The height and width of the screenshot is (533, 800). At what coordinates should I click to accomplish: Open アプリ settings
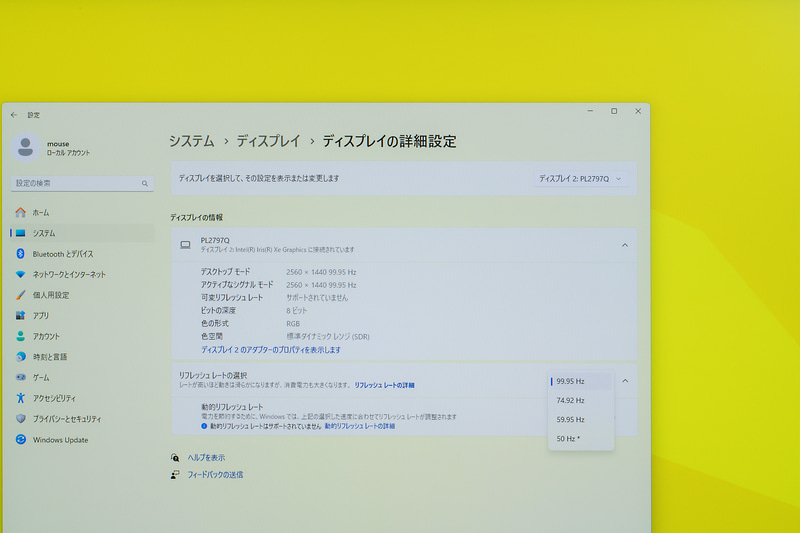click(x=82, y=315)
